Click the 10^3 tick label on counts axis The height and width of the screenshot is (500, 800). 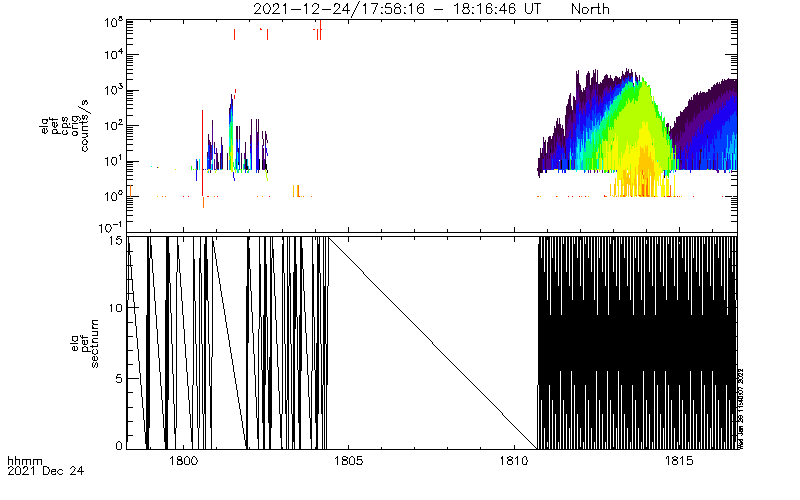pyautogui.click(x=114, y=89)
